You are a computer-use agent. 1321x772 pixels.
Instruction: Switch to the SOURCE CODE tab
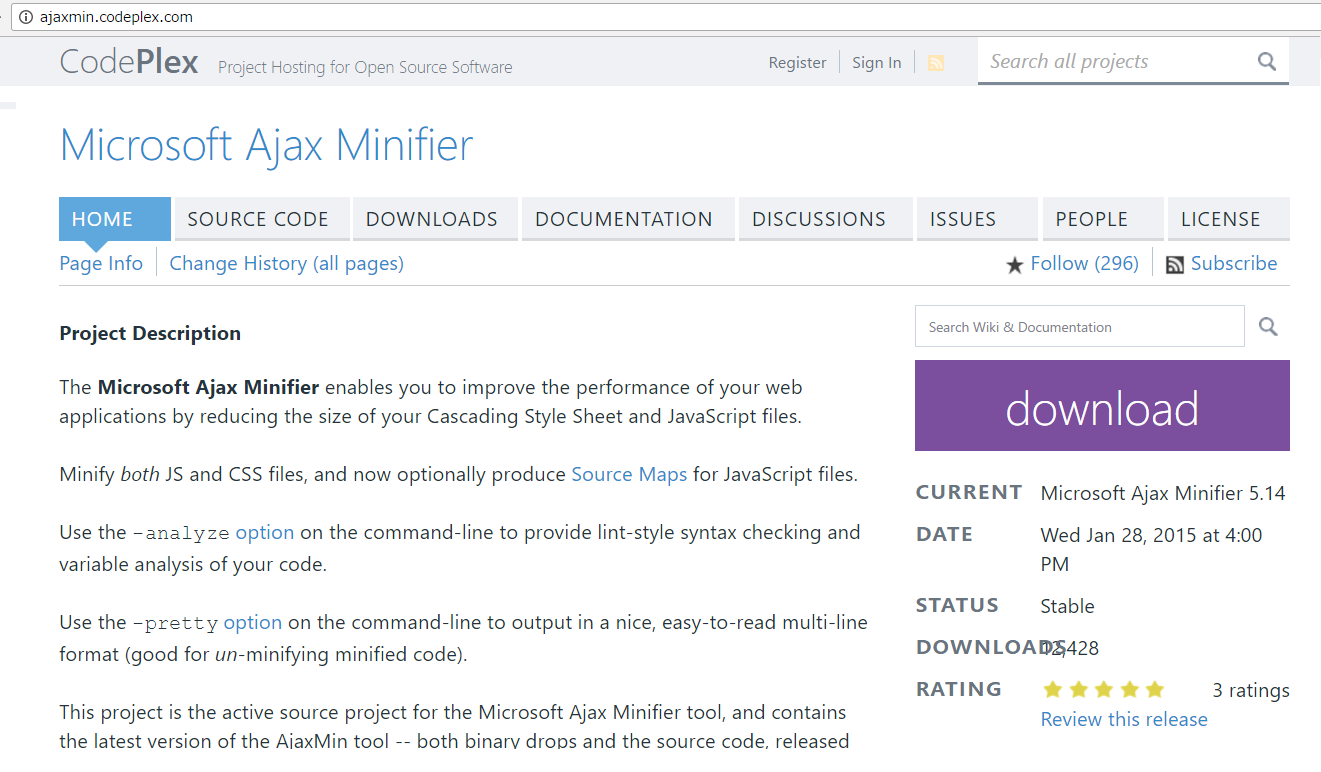tap(262, 219)
